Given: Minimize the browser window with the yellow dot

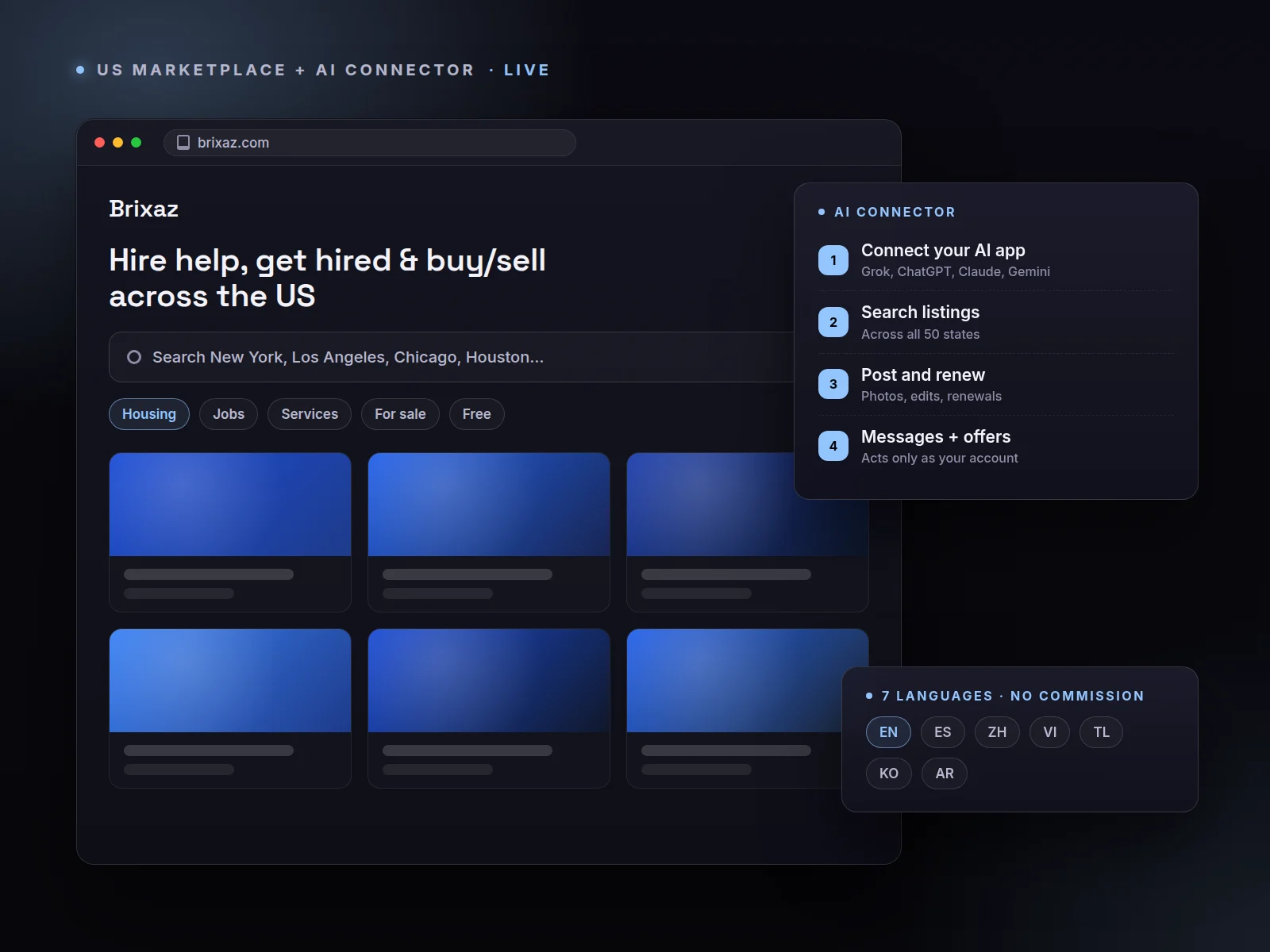Looking at the screenshot, I should pos(118,143).
